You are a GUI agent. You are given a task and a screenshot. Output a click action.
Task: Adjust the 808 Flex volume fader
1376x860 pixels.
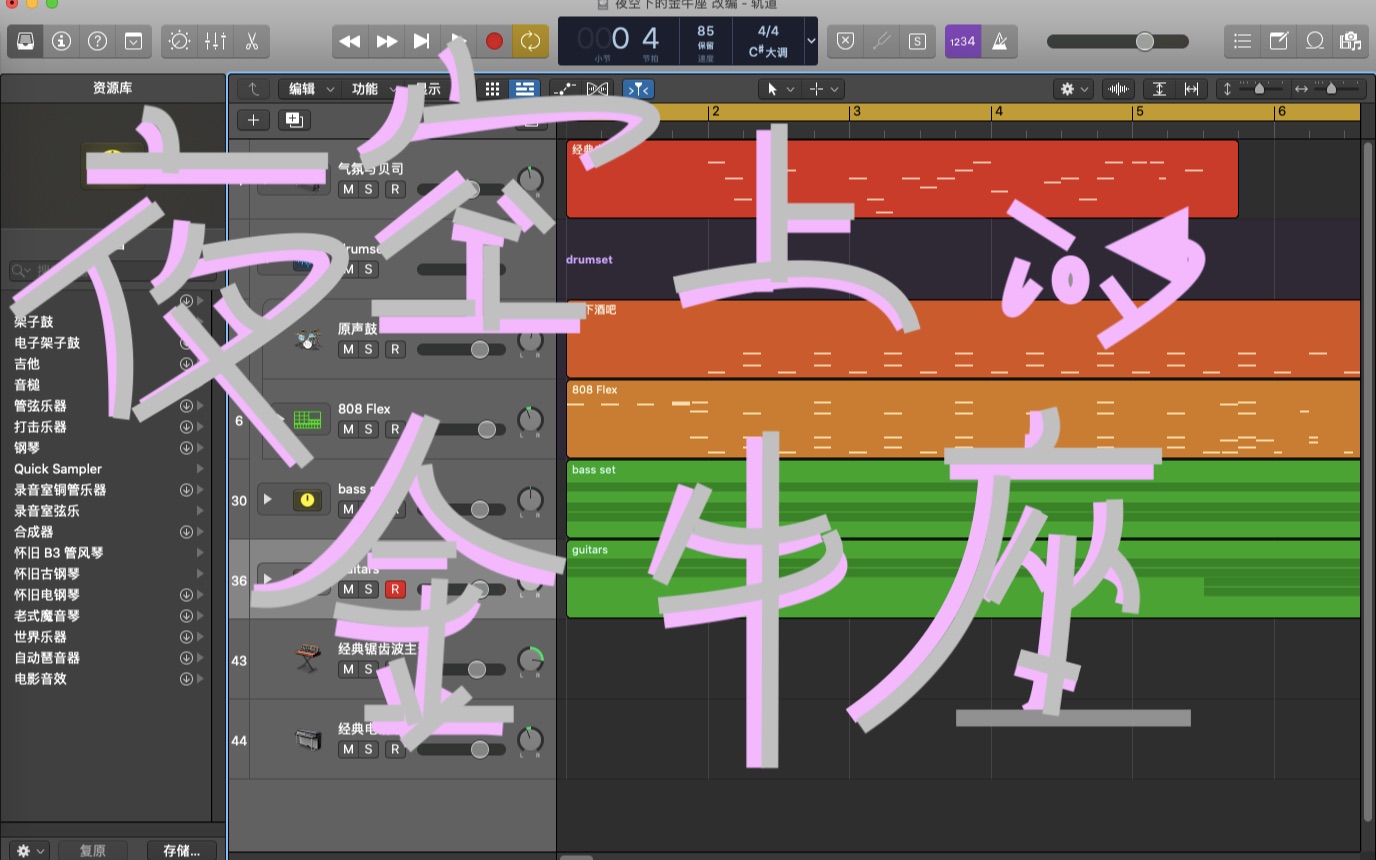(x=461, y=429)
